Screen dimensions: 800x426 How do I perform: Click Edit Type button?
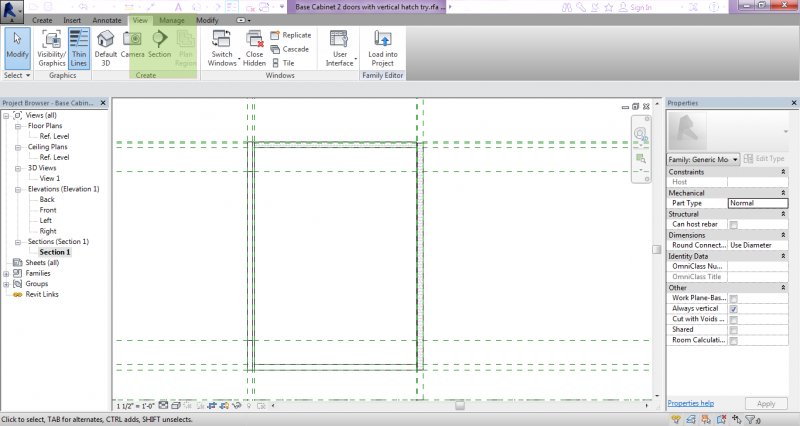tap(764, 159)
